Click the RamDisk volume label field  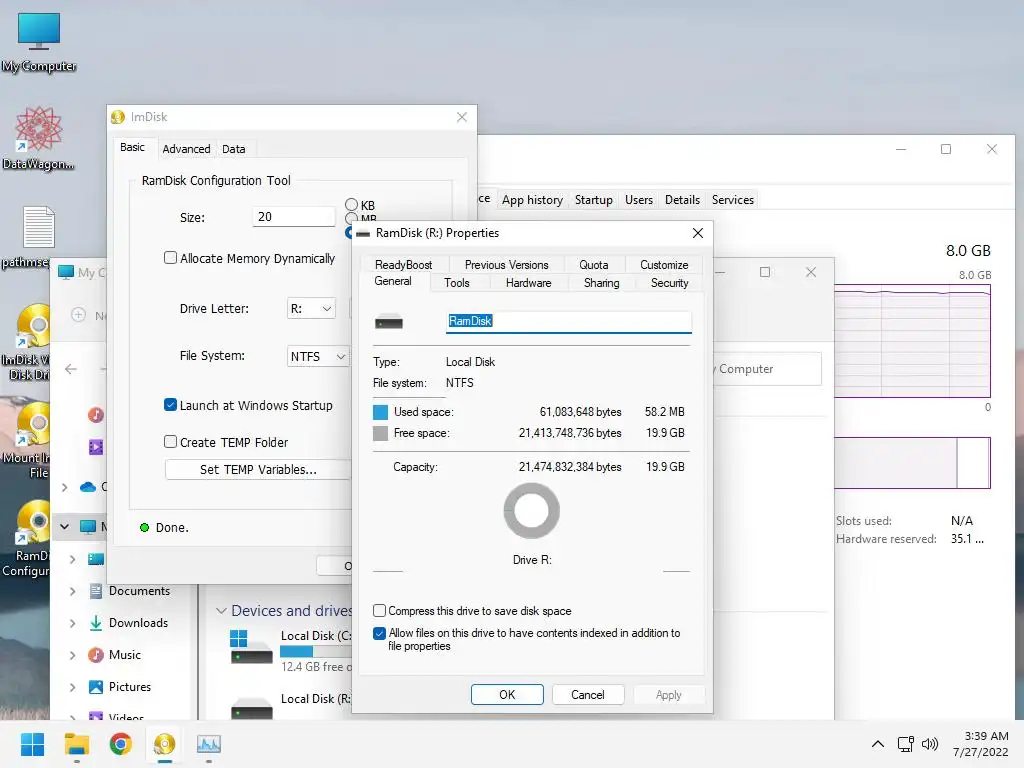[x=568, y=321]
